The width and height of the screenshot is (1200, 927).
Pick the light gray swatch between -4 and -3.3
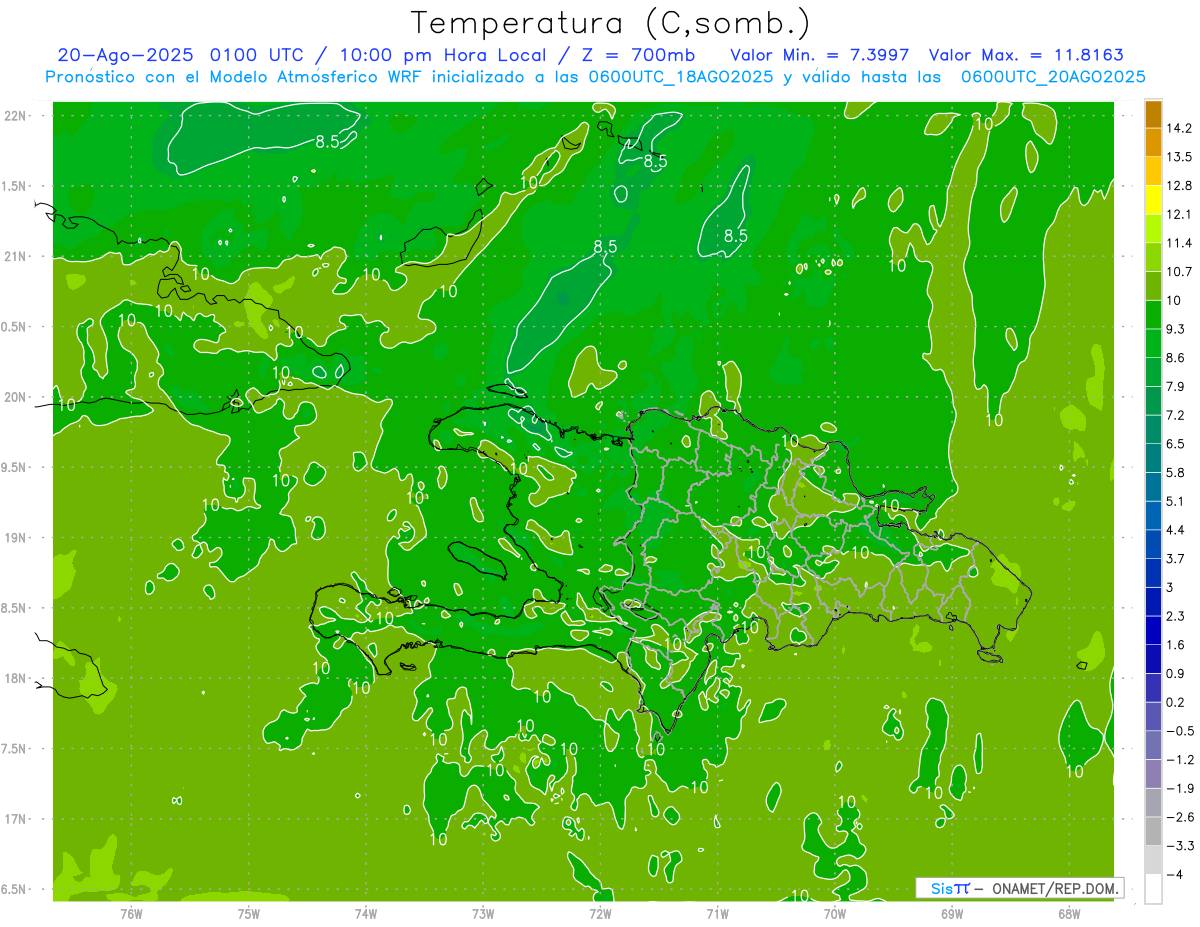1153,860
